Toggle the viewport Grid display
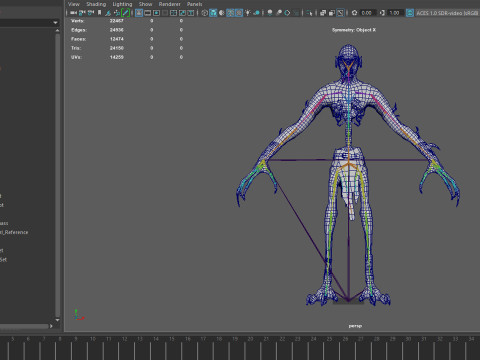480x360 pixels. click(x=139, y=13)
